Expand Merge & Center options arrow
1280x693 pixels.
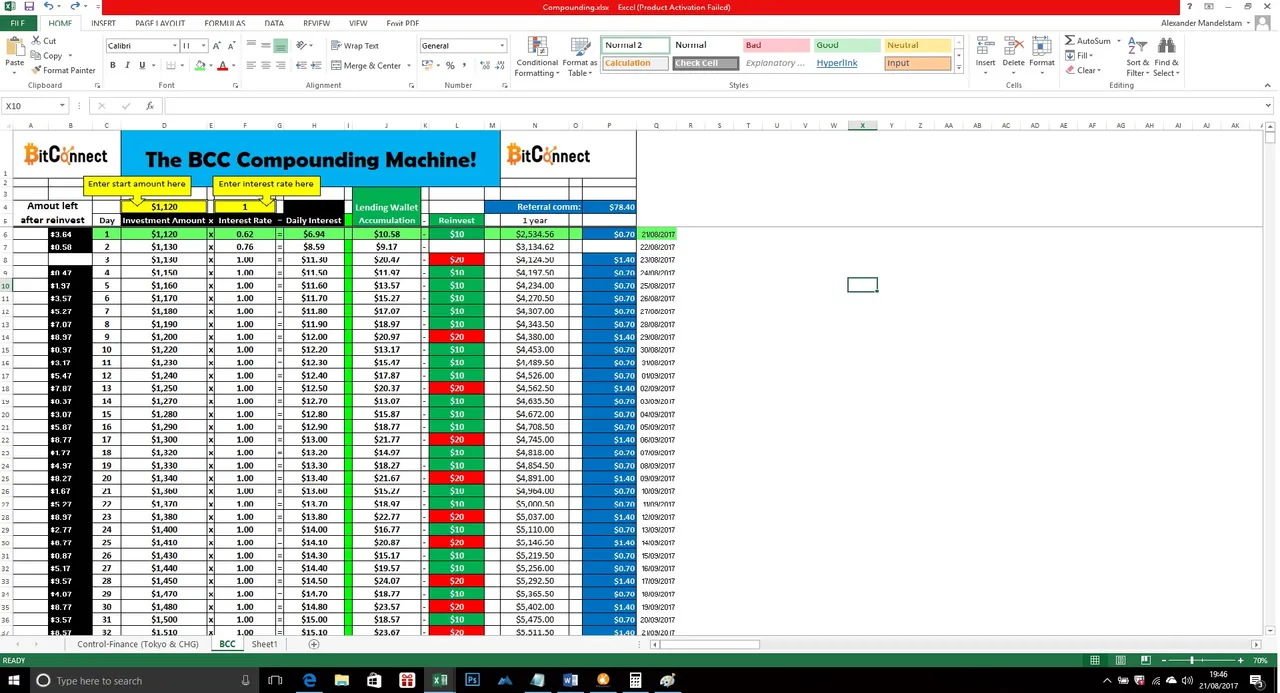pos(407,66)
